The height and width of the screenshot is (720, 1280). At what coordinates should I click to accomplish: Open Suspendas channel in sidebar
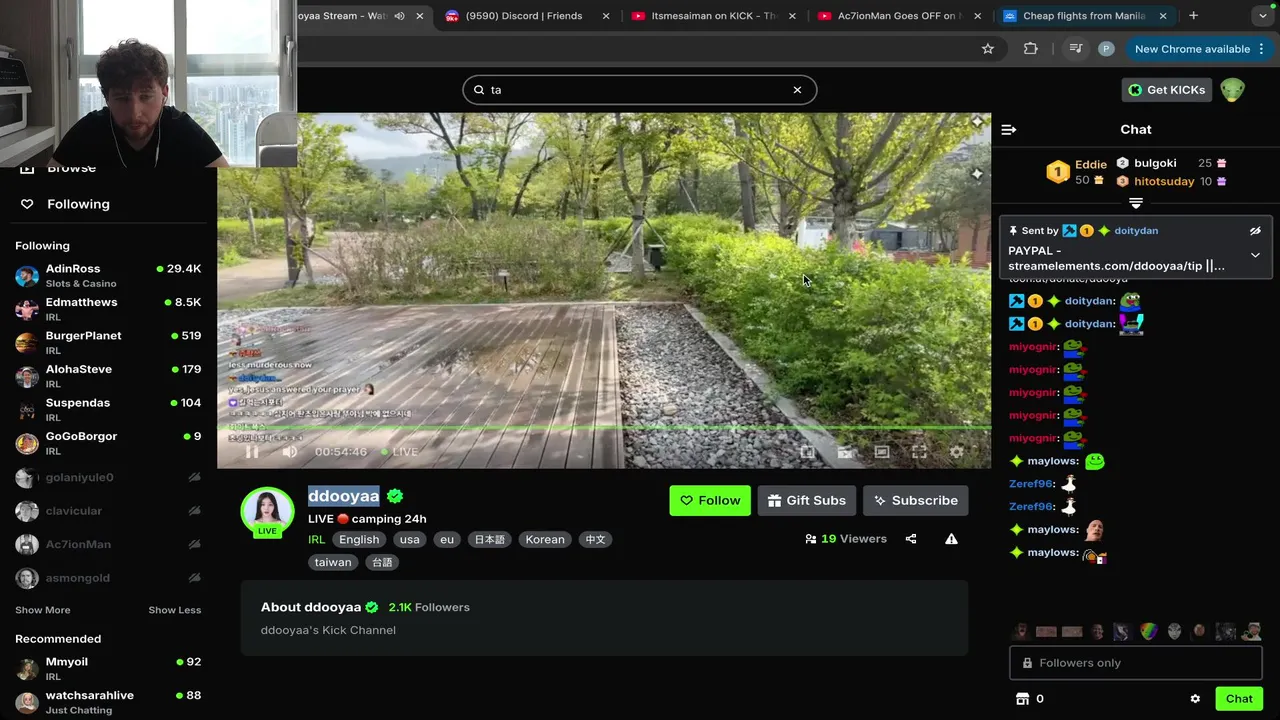pyautogui.click(x=108, y=410)
